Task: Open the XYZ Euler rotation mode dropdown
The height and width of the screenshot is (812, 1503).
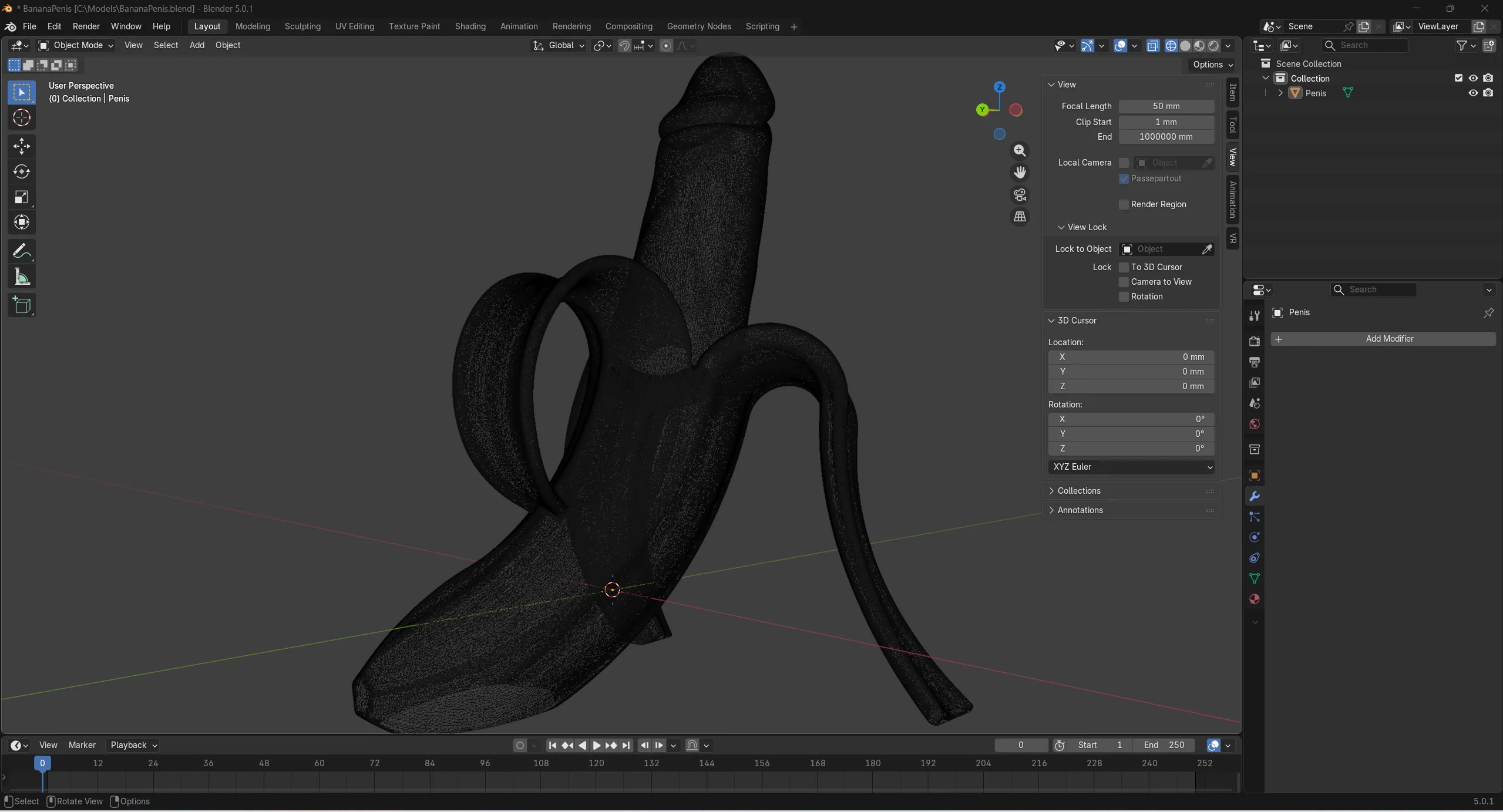Action: (1131, 467)
